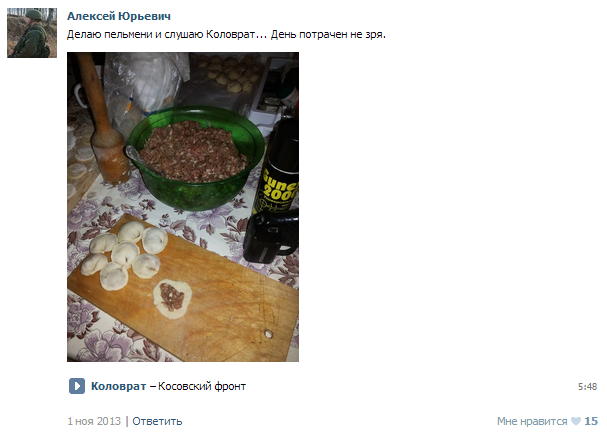The height and width of the screenshot is (437, 607).
Task: Open the Алексей Юрьевич profile link
Action: click(119, 16)
